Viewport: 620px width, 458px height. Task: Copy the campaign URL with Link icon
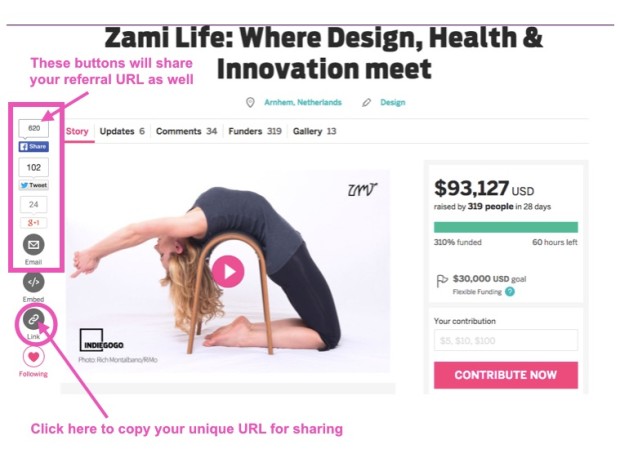[34, 319]
